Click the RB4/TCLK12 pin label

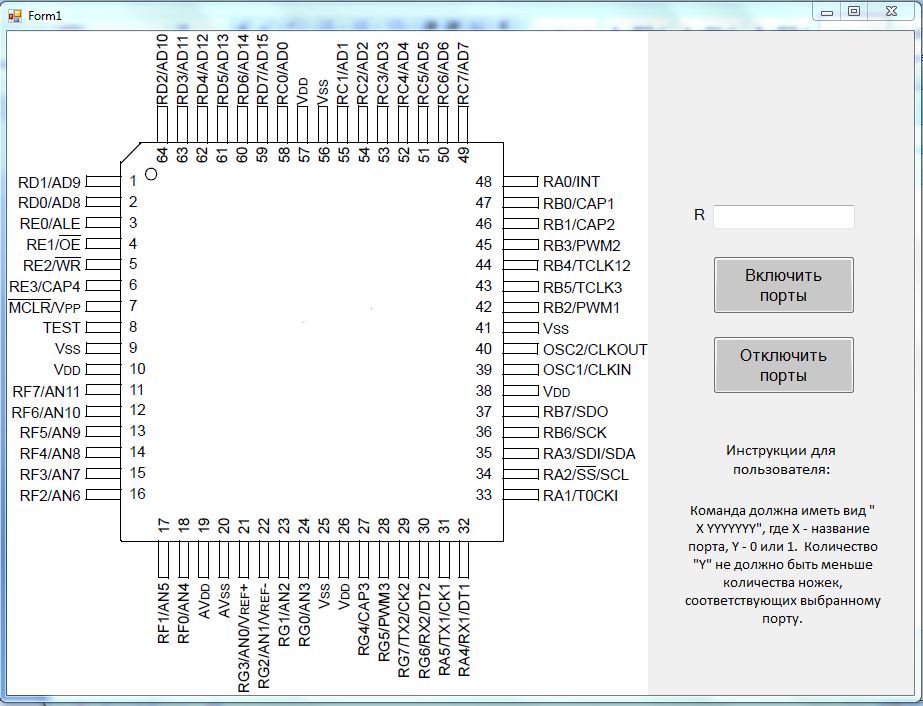[x=586, y=266]
